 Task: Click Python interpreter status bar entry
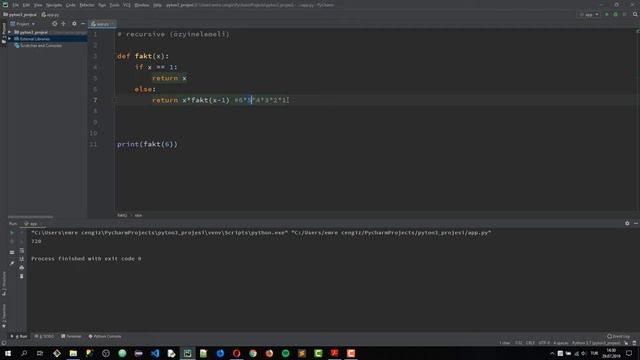(x=596, y=343)
